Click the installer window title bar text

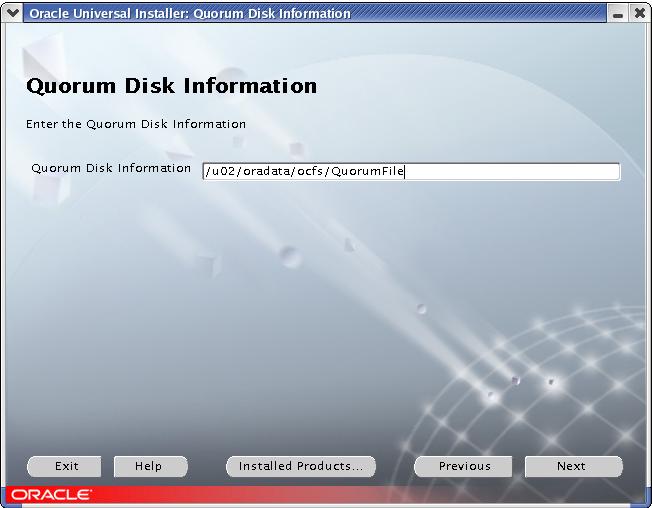pos(190,14)
